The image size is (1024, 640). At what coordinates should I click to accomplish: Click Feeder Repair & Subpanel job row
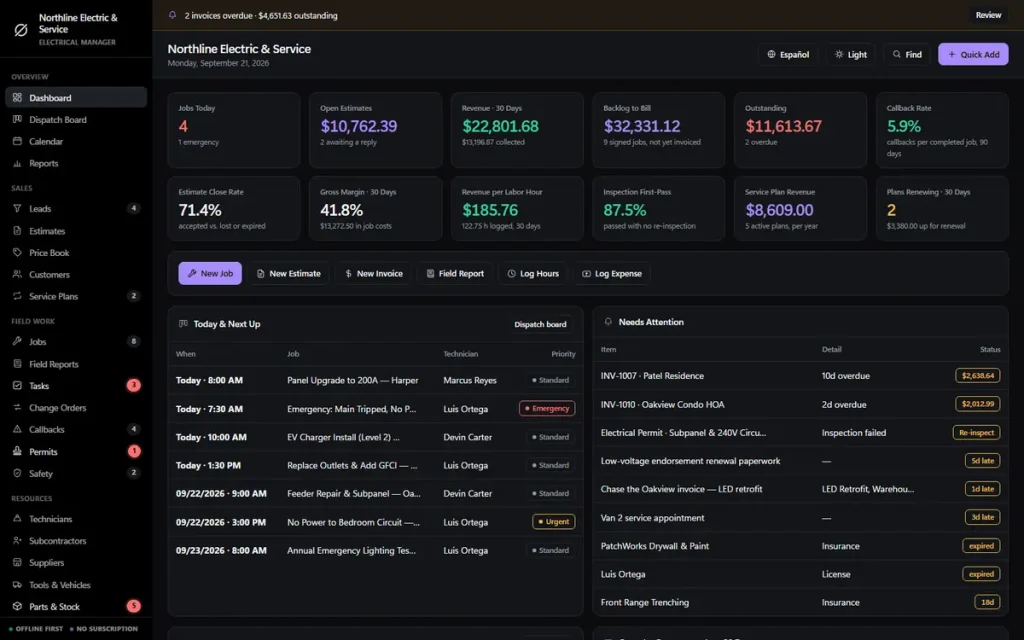point(376,493)
